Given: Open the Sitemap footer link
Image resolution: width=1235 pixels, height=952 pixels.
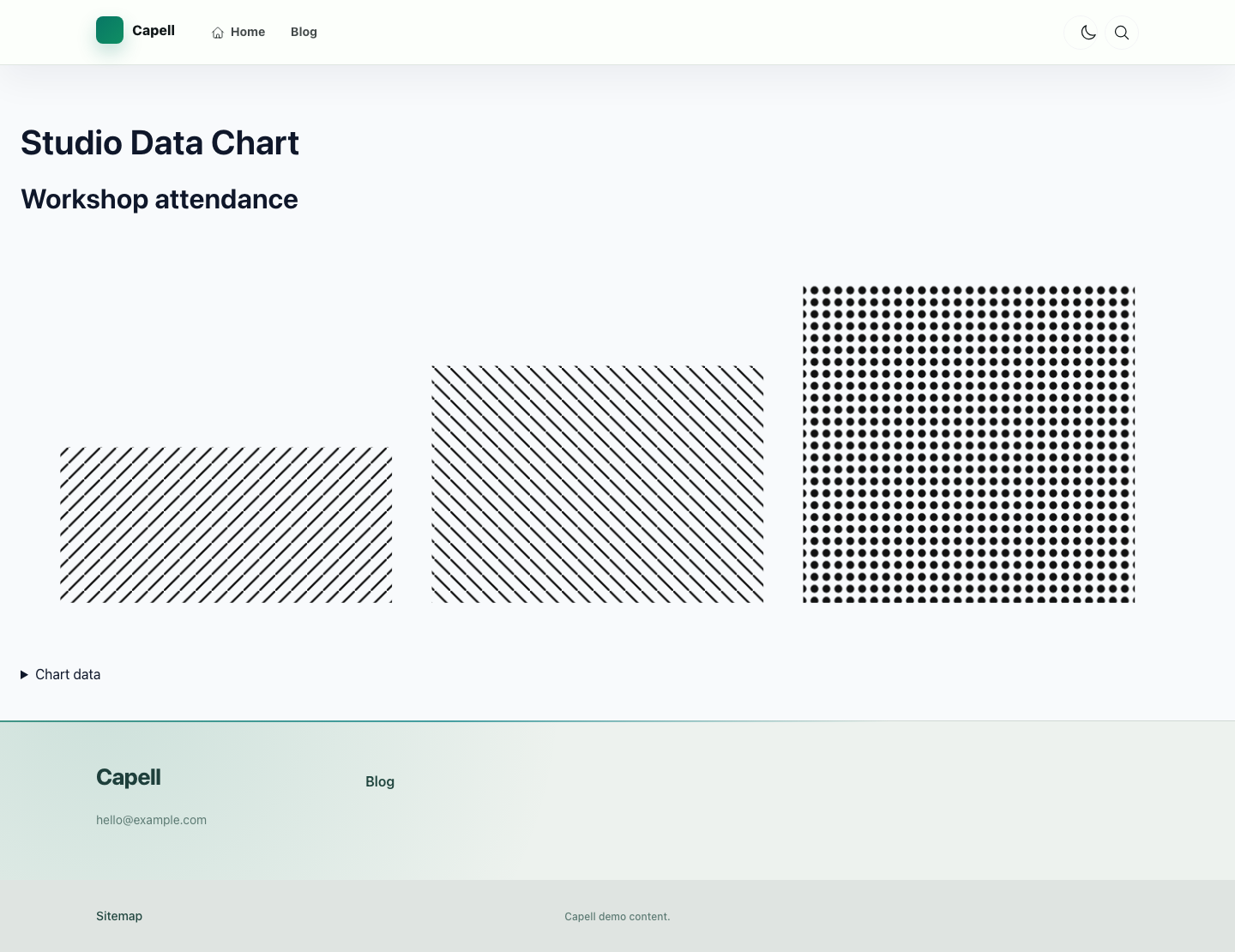Looking at the screenshot, I should pyautogui.click(x=119, y=916).
